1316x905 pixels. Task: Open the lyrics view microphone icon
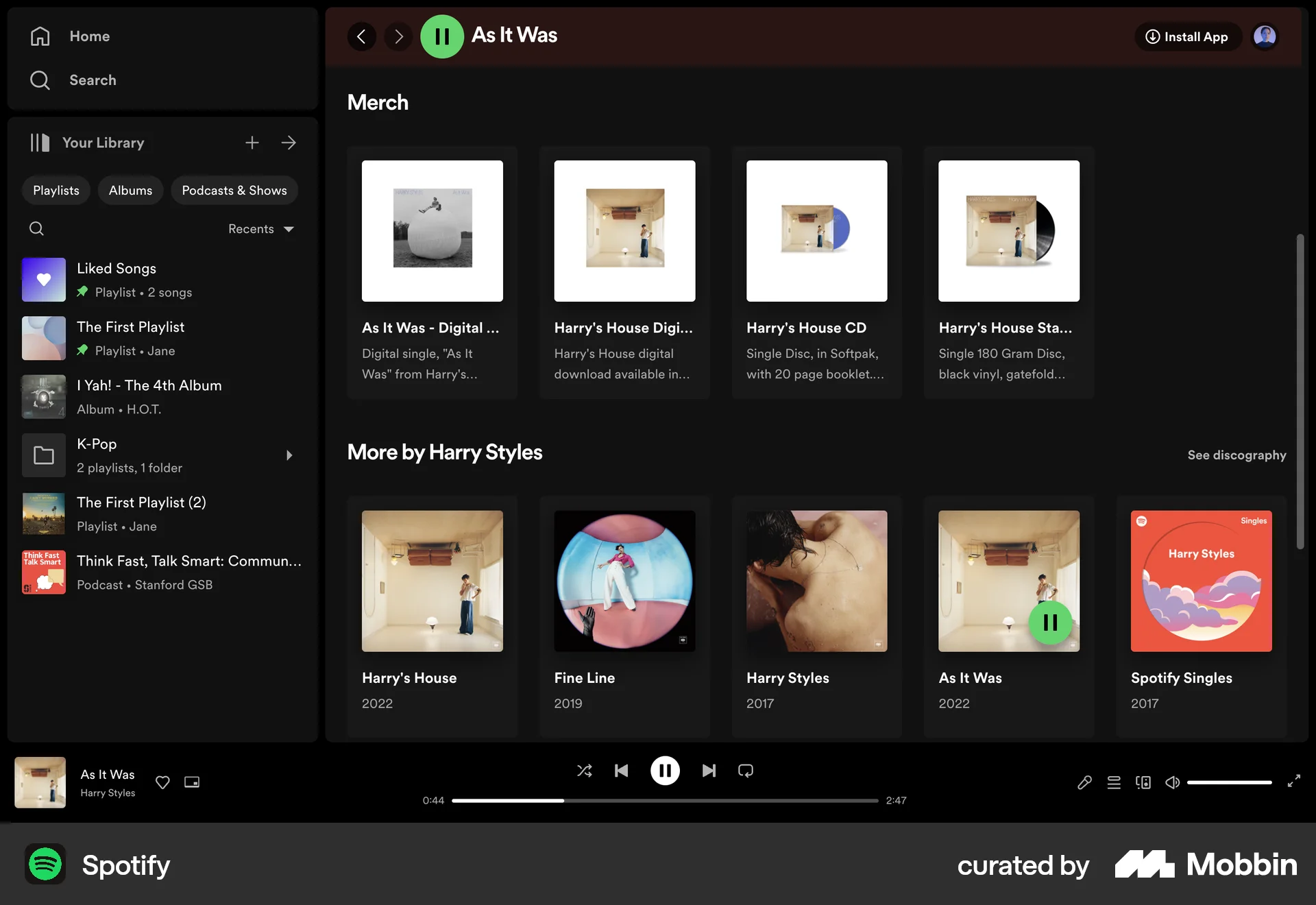point(1084,782)
